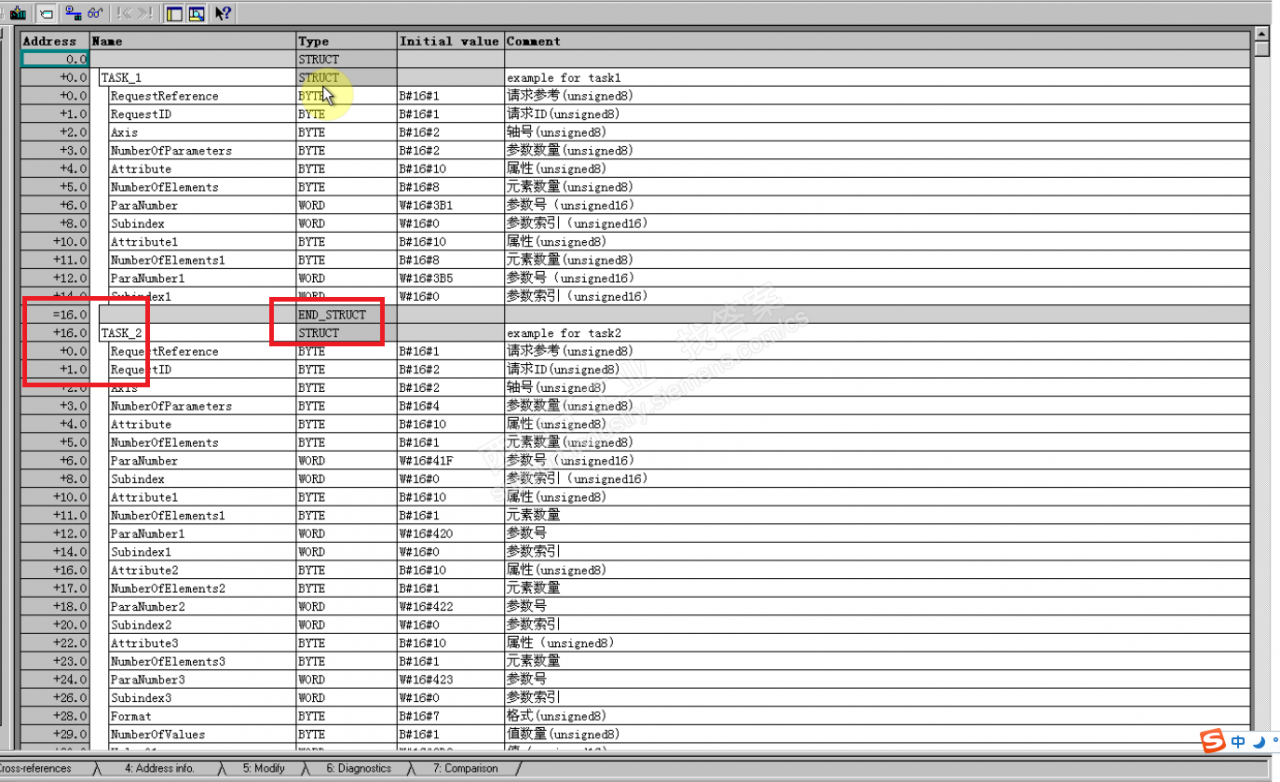Open the 6: Diagnostics tab
The height and width of the screenshot is (782, 1280).
tap(359, 768)
